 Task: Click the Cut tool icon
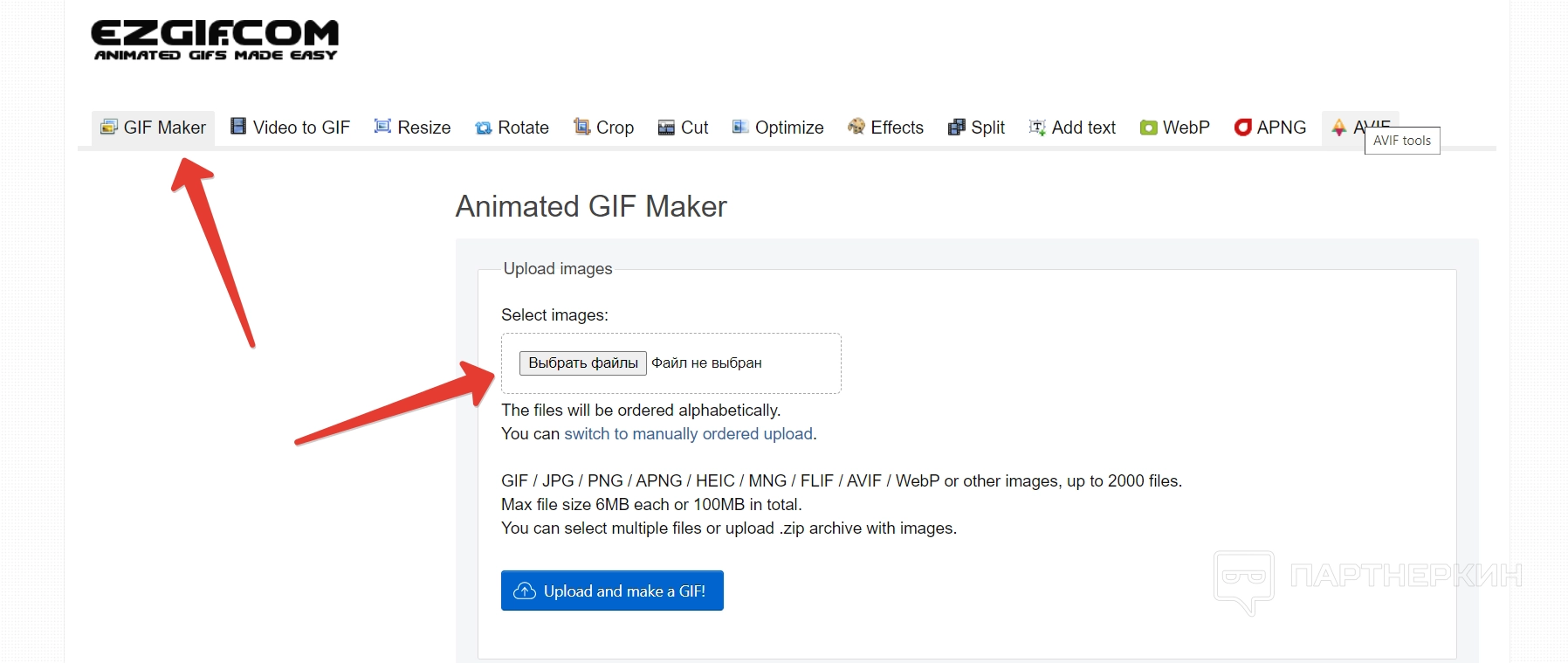click(x=666, y=128)
